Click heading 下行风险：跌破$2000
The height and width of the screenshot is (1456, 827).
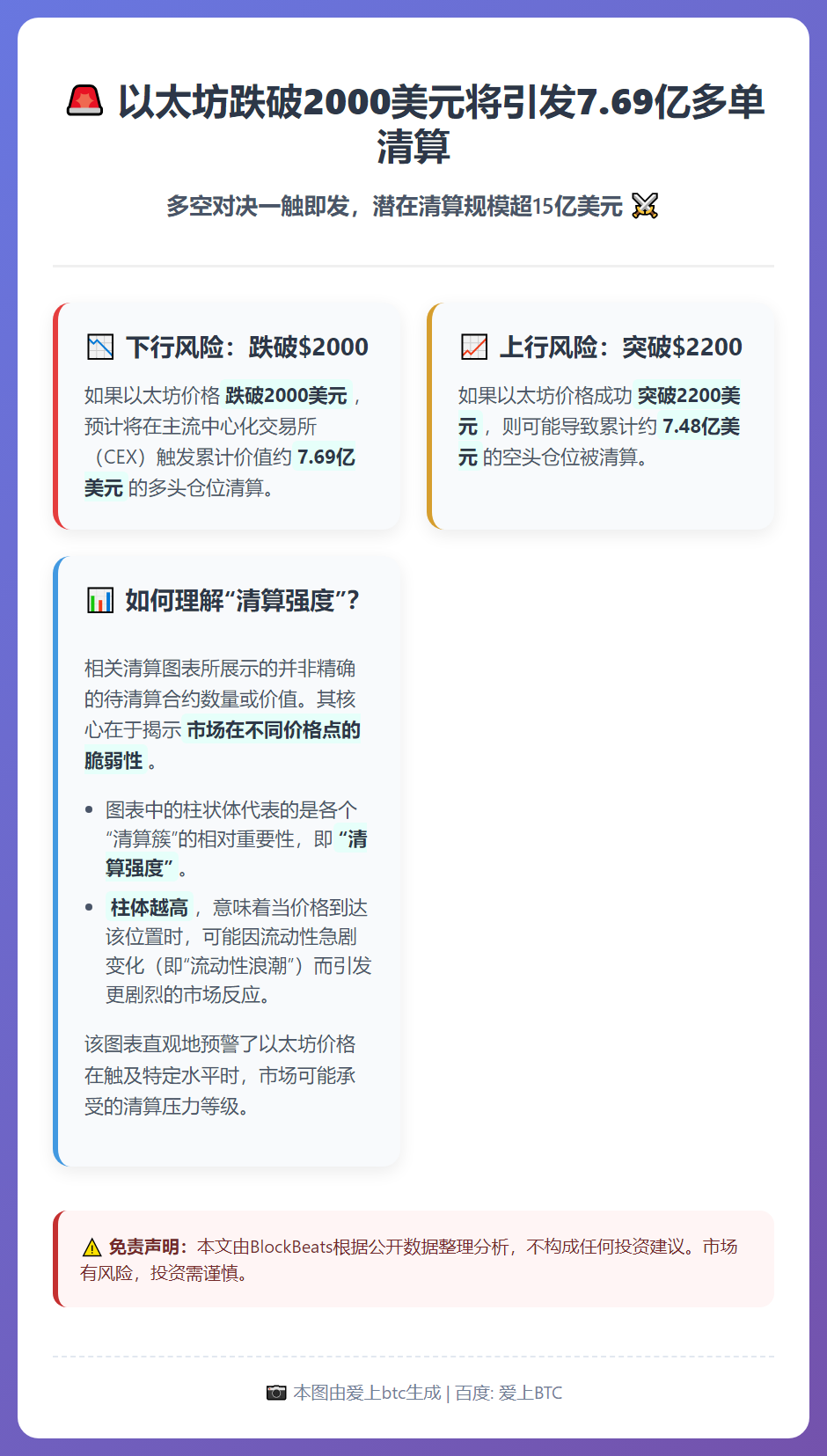tap(247, 347)
